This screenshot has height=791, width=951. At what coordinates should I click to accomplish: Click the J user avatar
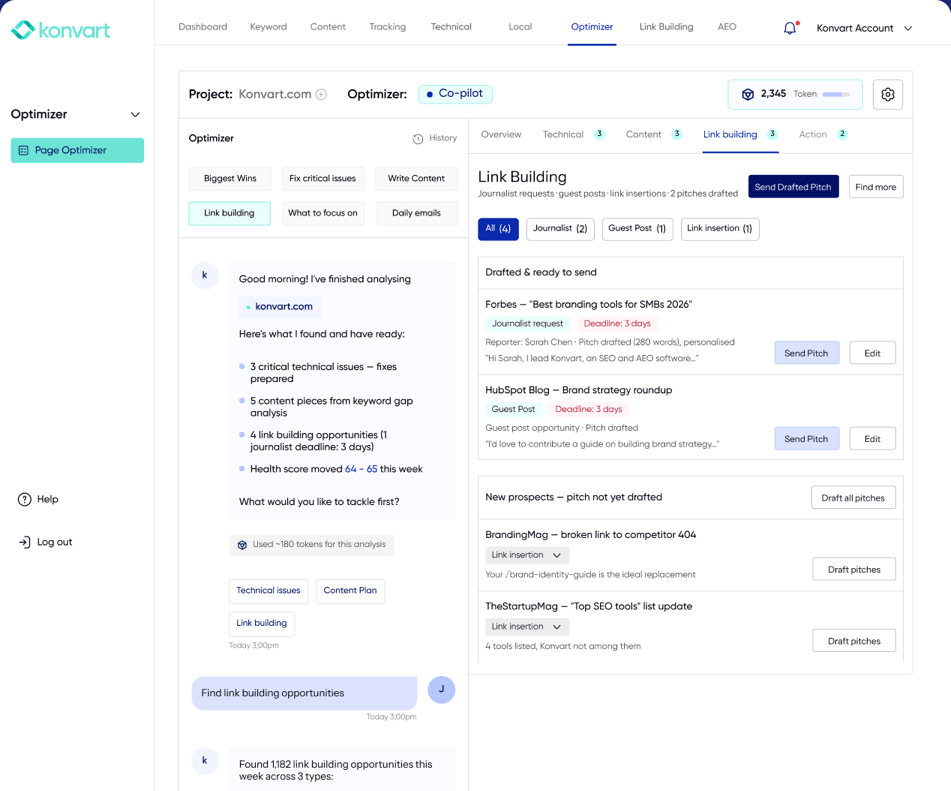click(442, 690)
